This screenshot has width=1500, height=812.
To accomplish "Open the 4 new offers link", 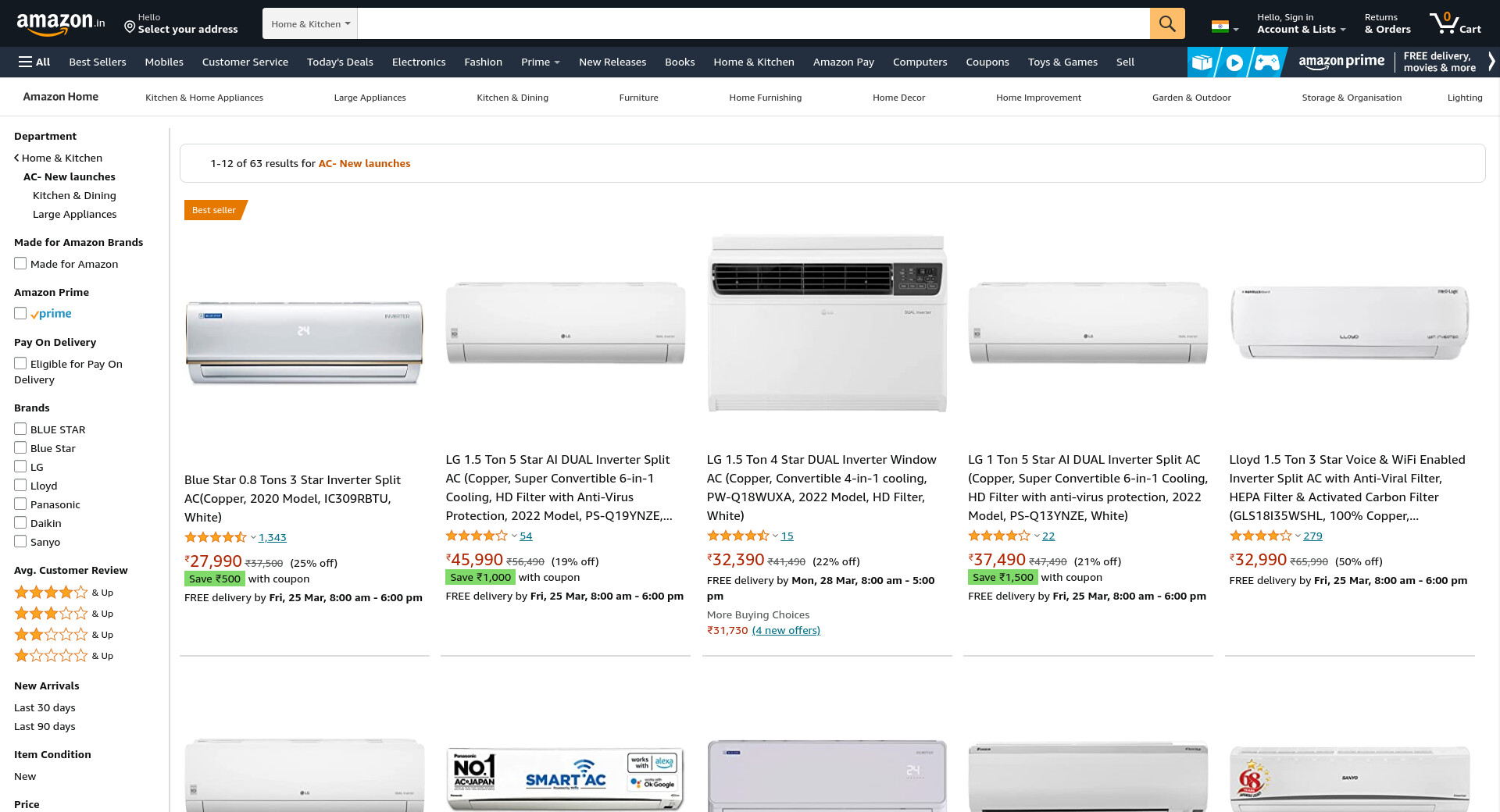I will tap(786, 630).
